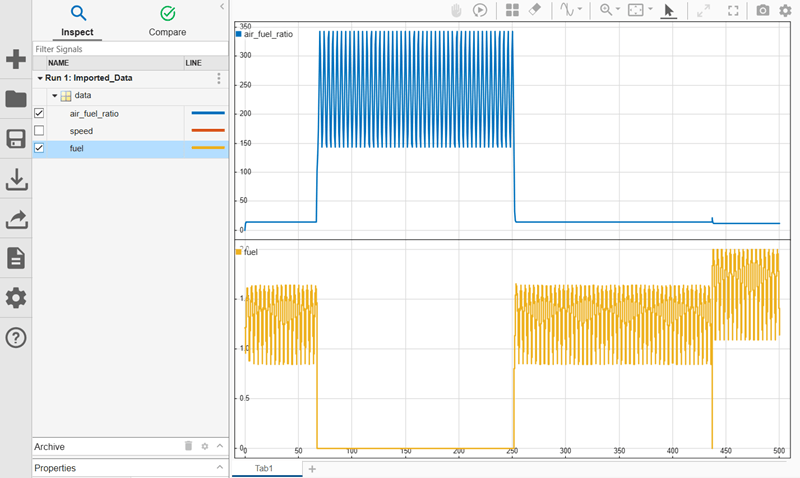Switch to the Compare tab
This screenshot has height=478, width=800.
(x=167, y=21)
